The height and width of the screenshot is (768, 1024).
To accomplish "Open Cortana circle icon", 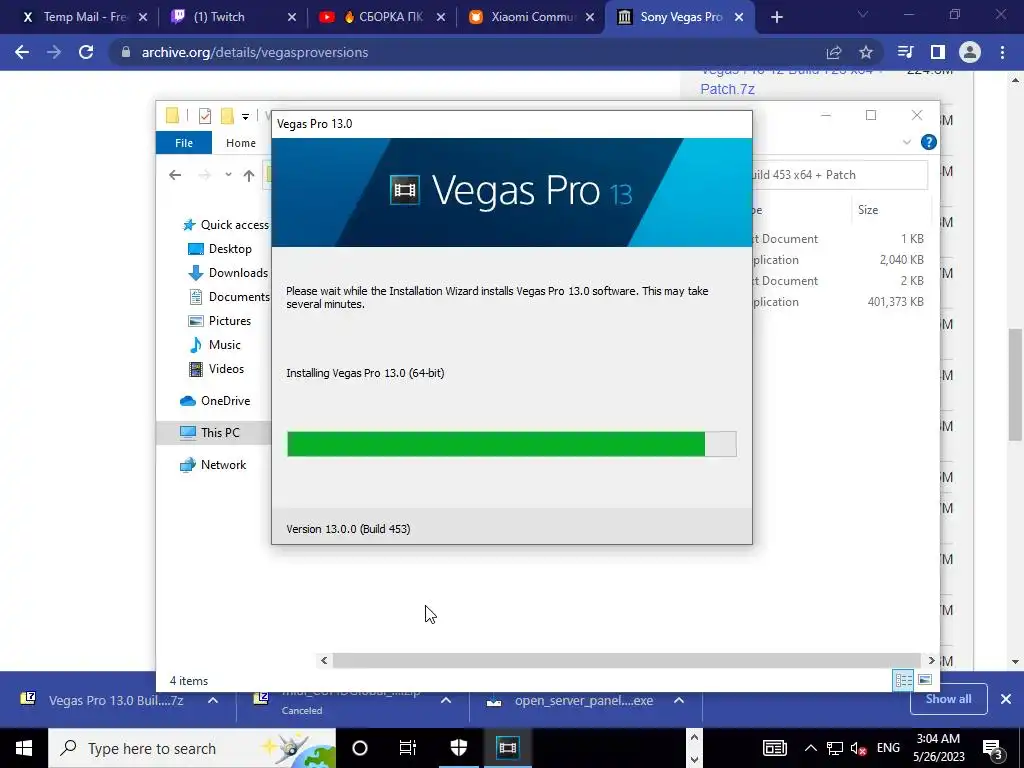I will coord(360,748).
